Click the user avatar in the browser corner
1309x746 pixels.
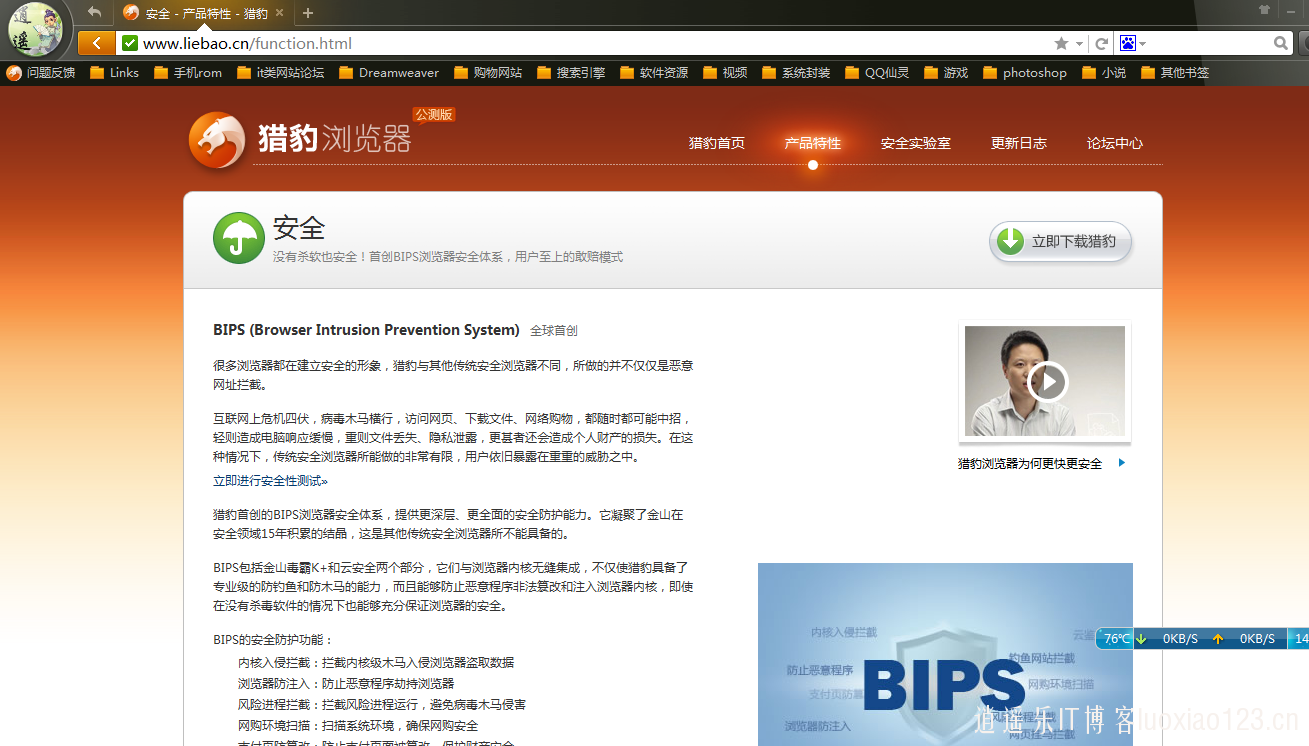[x=36, y=31]
